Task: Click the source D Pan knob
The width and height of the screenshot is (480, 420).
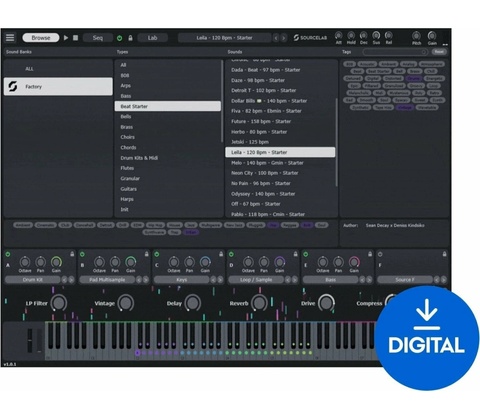Action: tap(264, 262)
